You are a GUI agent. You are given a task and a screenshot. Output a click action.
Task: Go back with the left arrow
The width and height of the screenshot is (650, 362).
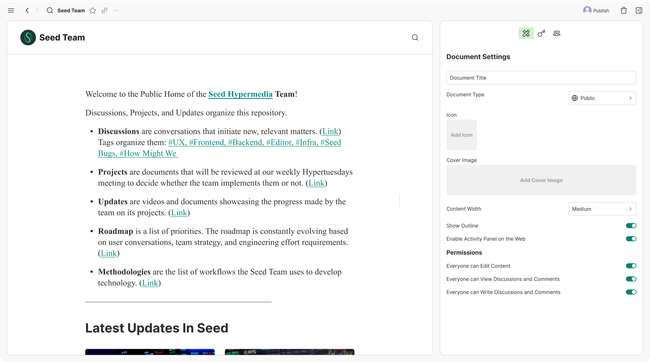click(x=27, y=10)
